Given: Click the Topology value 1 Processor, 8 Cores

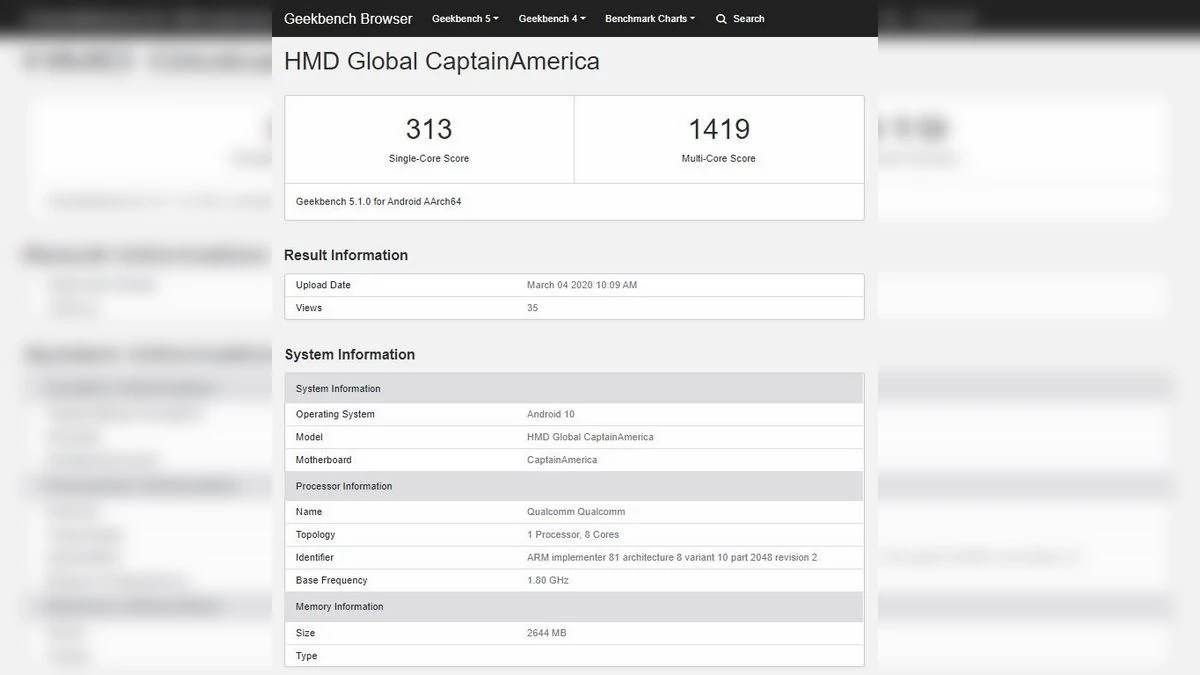Looking at the screenshot, I should (x=573, y=535).
